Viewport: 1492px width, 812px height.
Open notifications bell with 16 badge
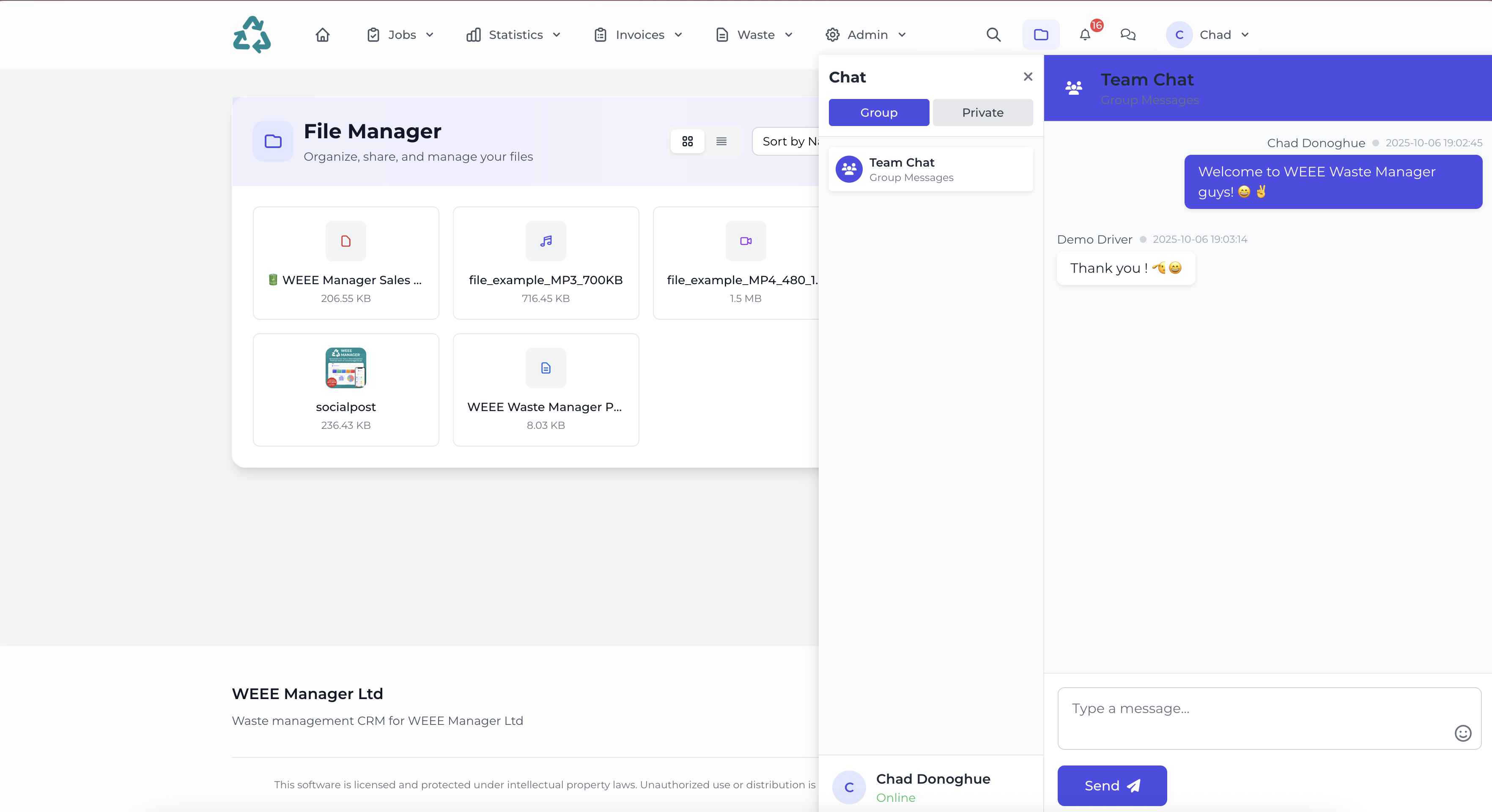coord(1086,35)
